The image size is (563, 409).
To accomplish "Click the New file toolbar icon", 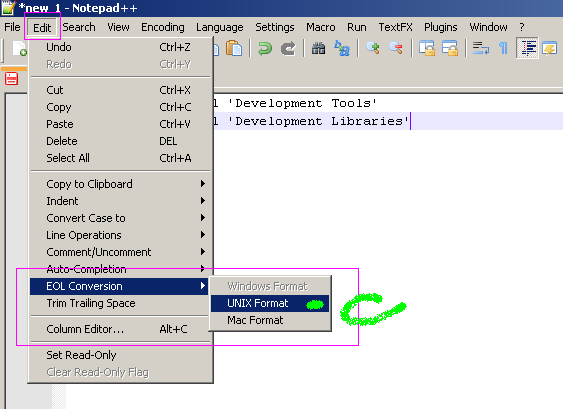I will (19, 48).
